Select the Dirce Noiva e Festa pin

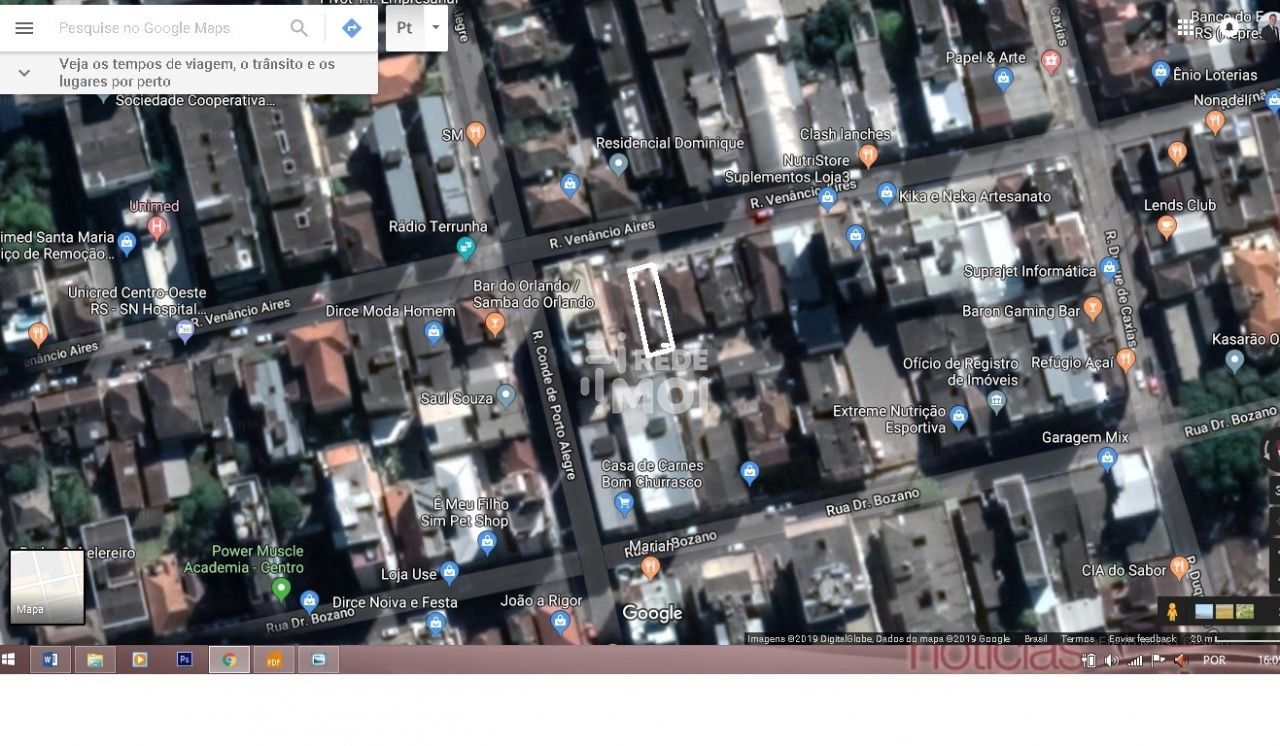click(x=435, y=622)
